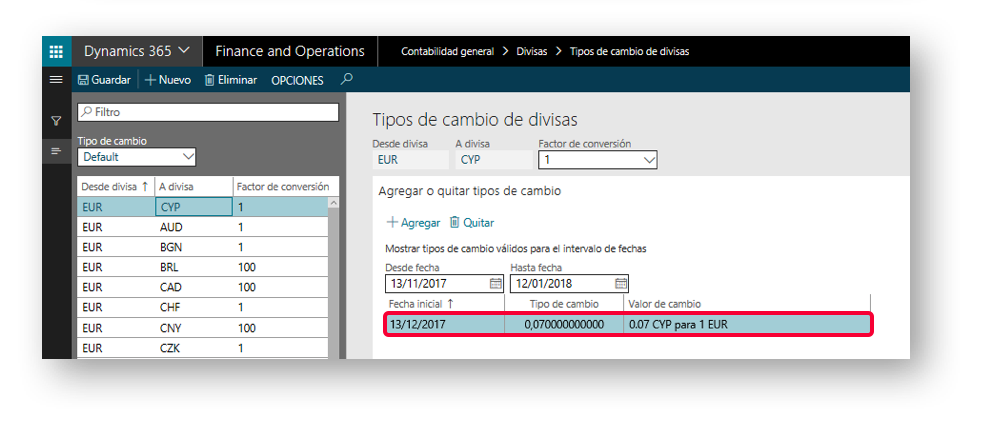Click conversion factor 100 in CNY row

coord(280,328)
